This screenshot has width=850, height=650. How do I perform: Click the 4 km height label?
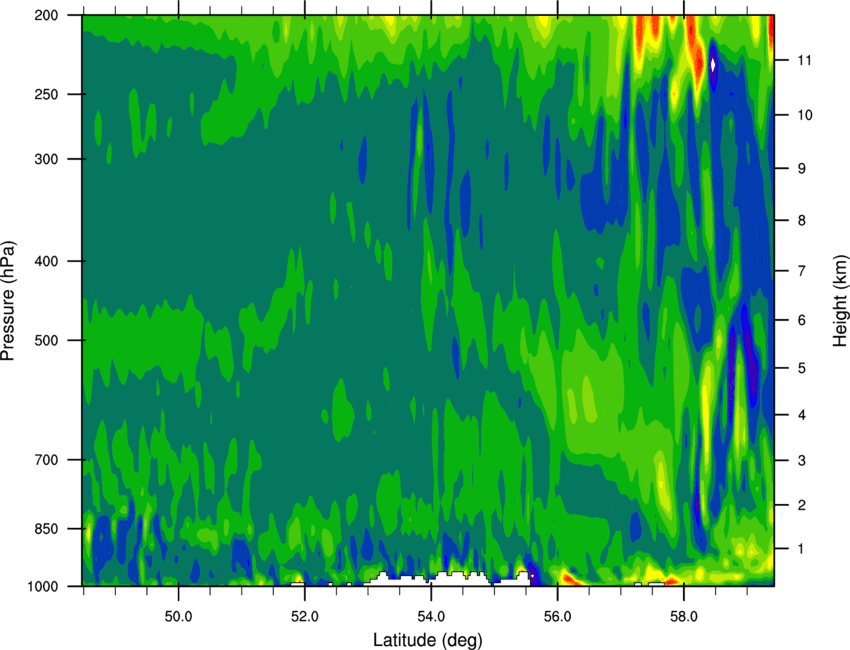click(x=802, y=415)
